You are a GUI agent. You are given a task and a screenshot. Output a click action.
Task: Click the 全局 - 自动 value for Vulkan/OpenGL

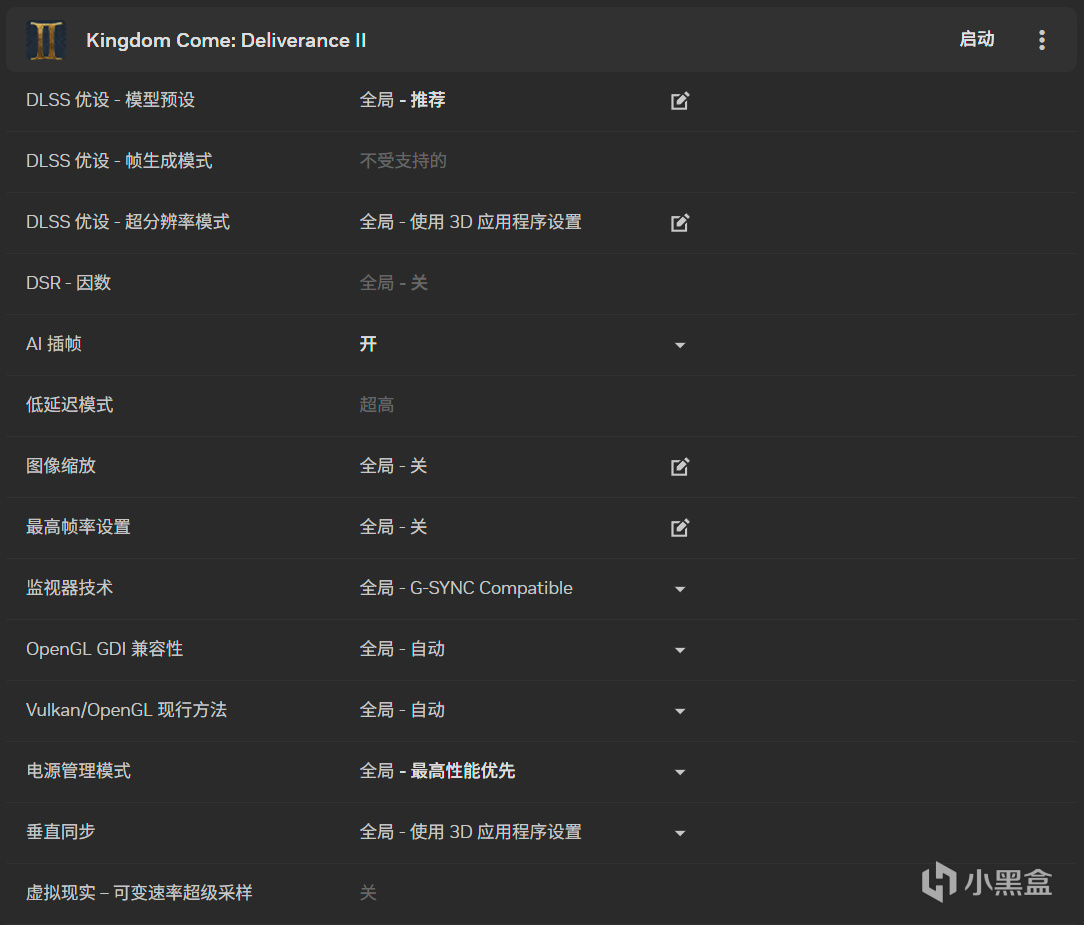[x=402, y=709]
